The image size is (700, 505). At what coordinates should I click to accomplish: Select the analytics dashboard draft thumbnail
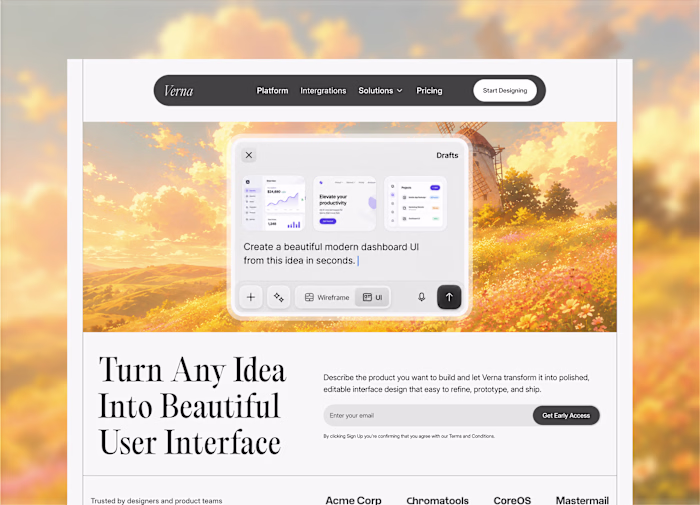click(274, 203)
